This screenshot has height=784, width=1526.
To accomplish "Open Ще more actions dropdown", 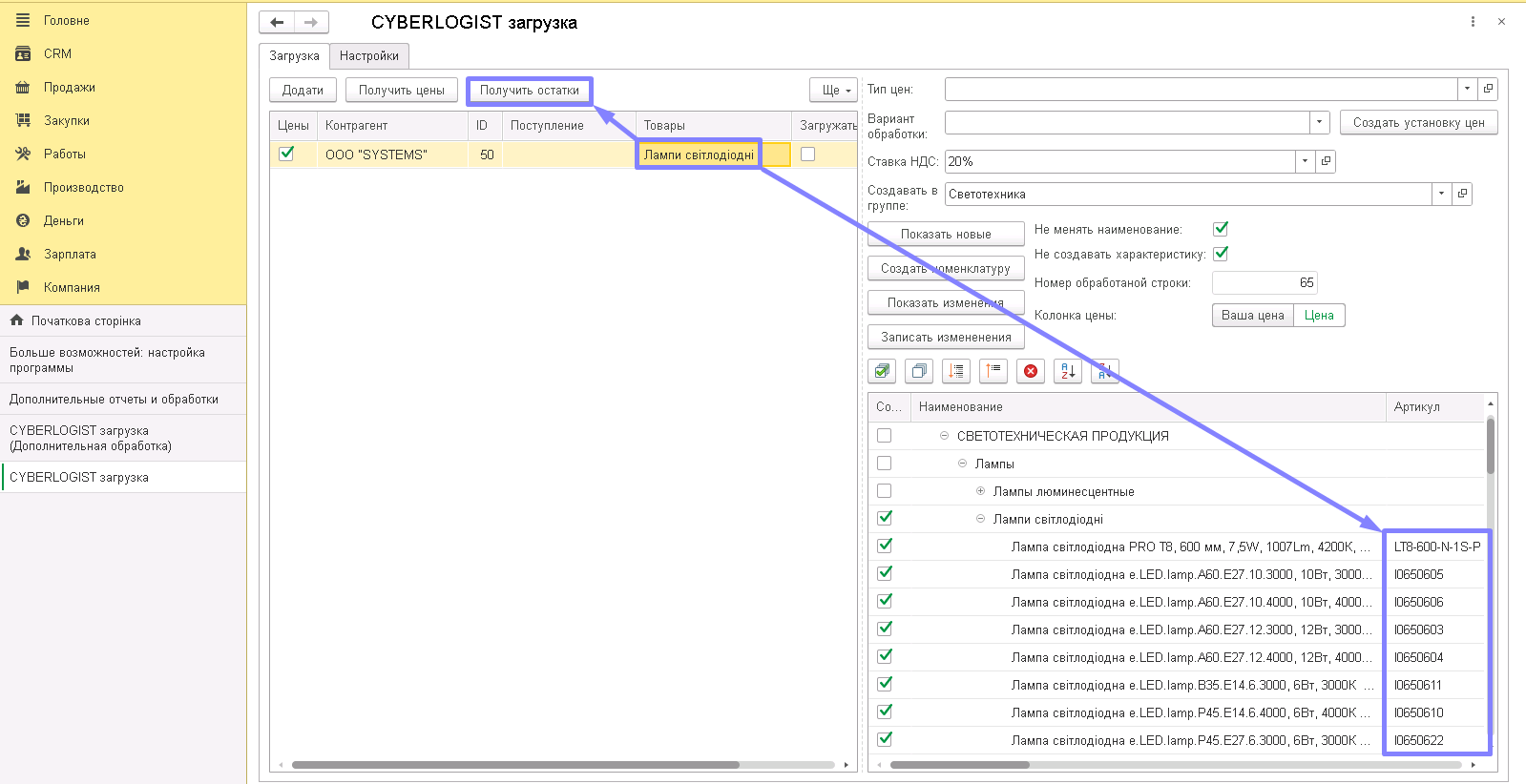I will click(834, 90).
